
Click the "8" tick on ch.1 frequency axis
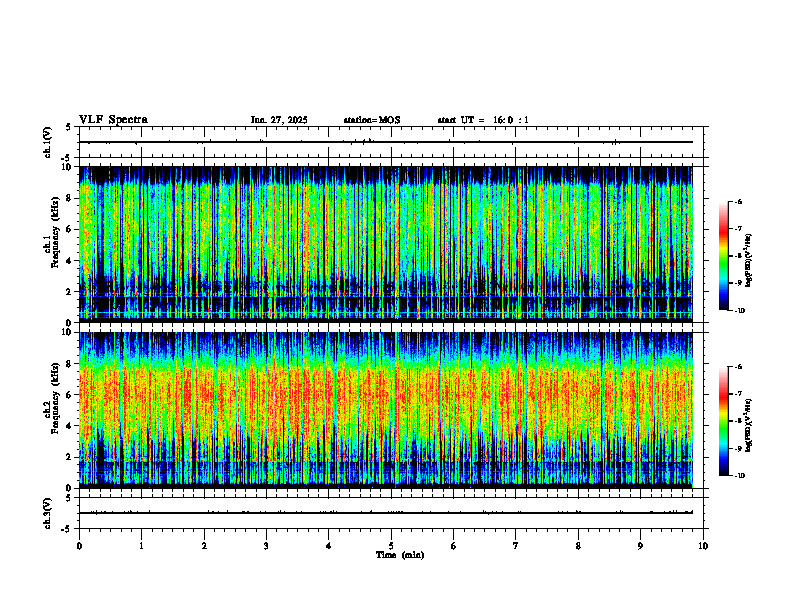click(70, 198)
